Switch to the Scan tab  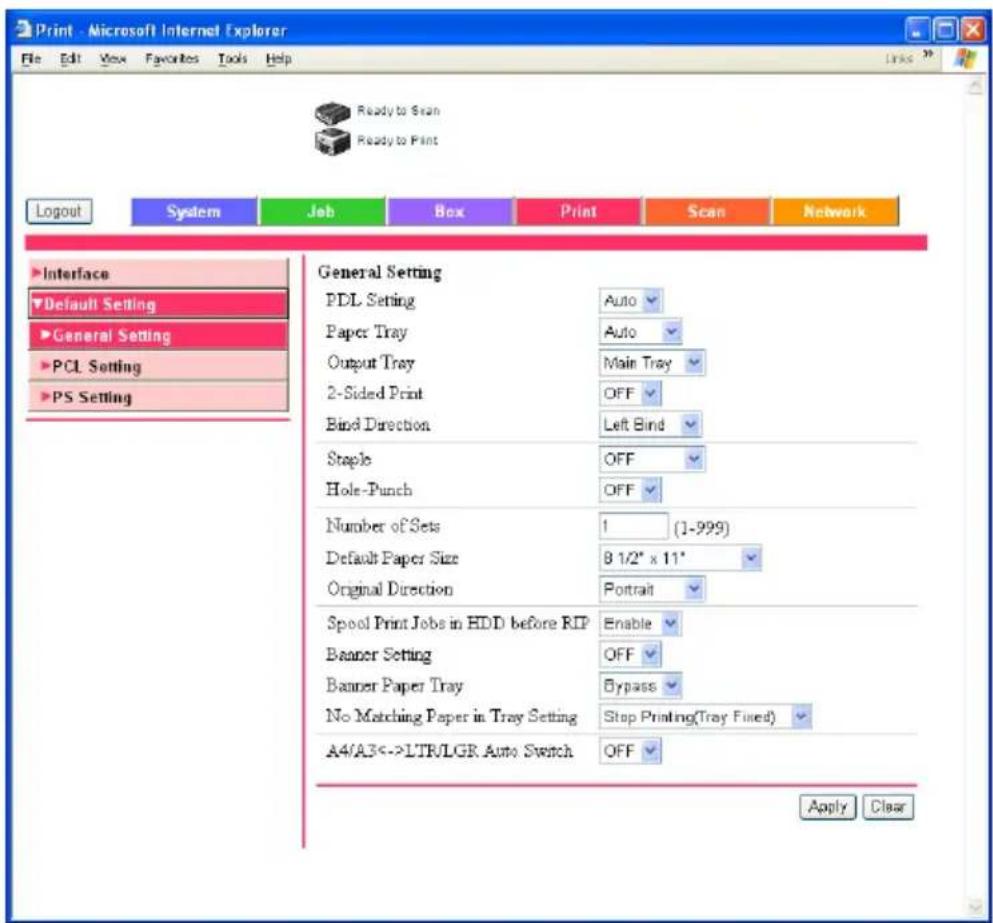707,212
